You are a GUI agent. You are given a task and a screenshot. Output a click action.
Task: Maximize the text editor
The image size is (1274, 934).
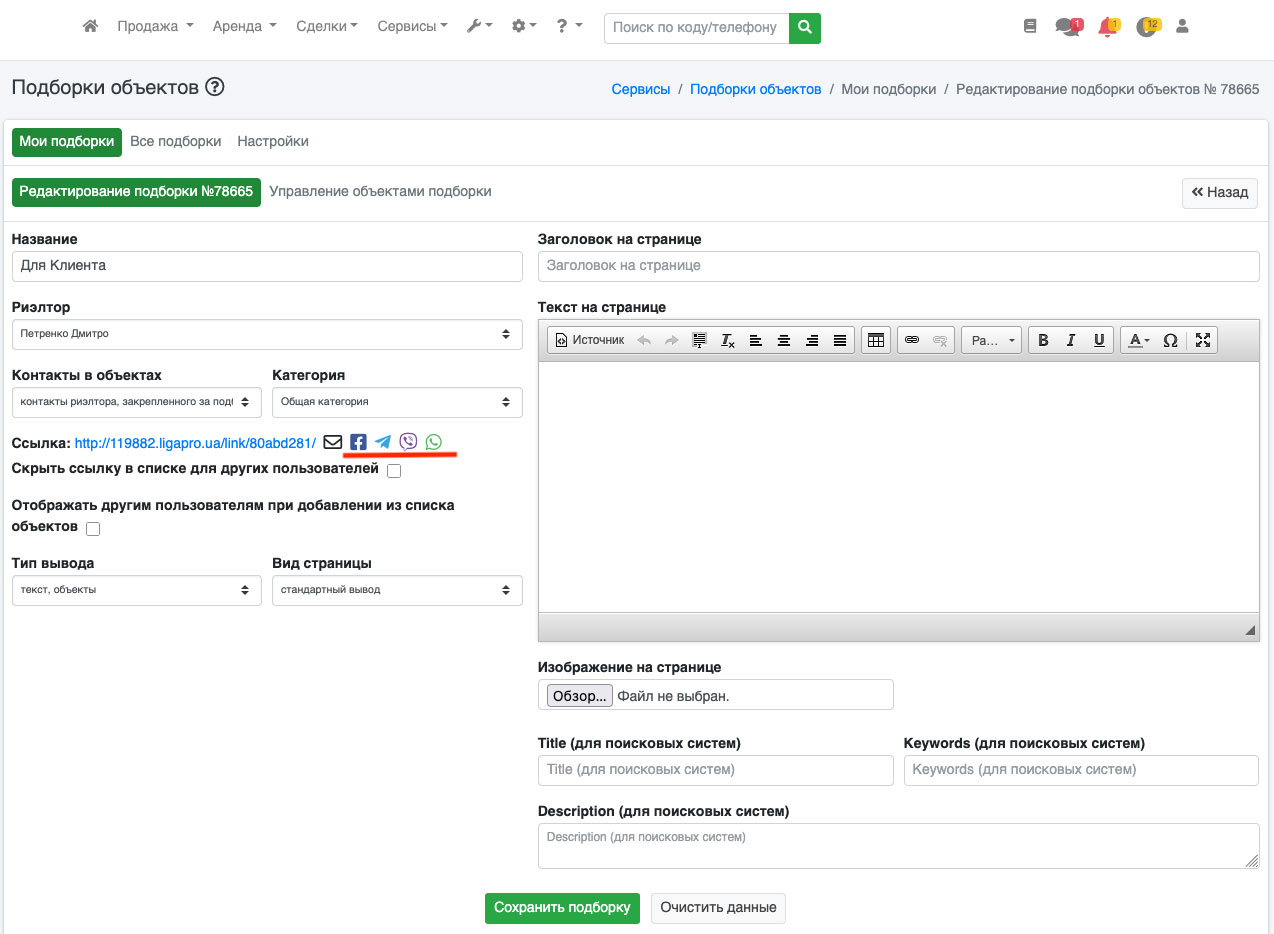(x=1203, y=340)
